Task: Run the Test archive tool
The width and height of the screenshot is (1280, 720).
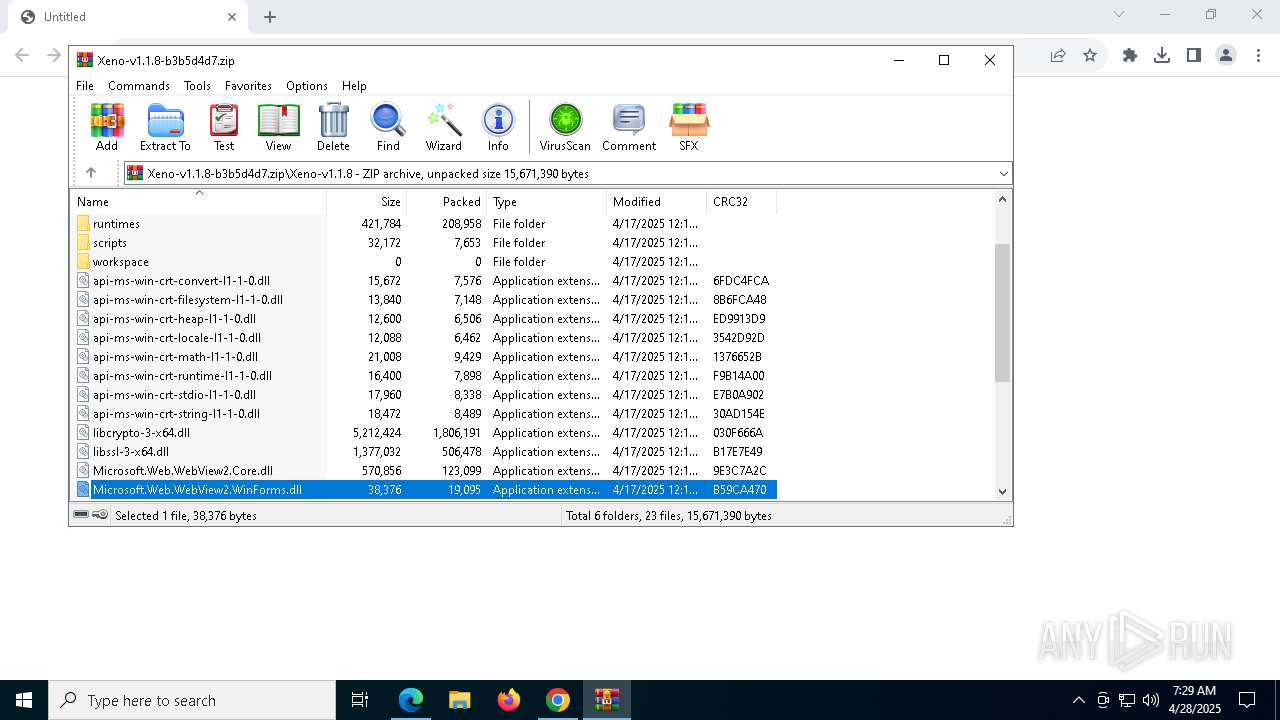Action: click(224, 127)
